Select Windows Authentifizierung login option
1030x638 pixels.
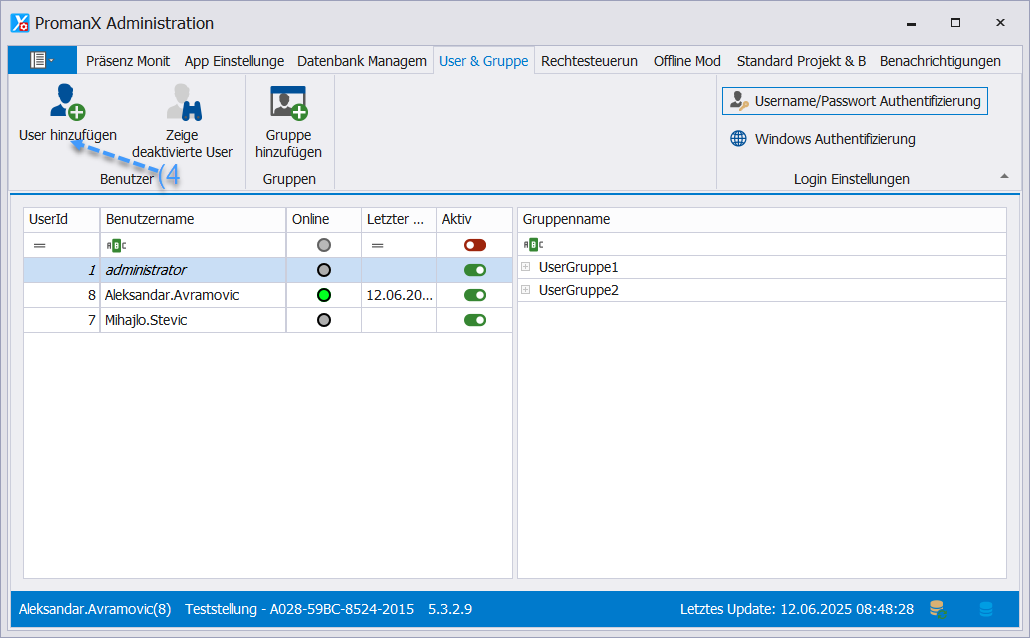[823, 139]
